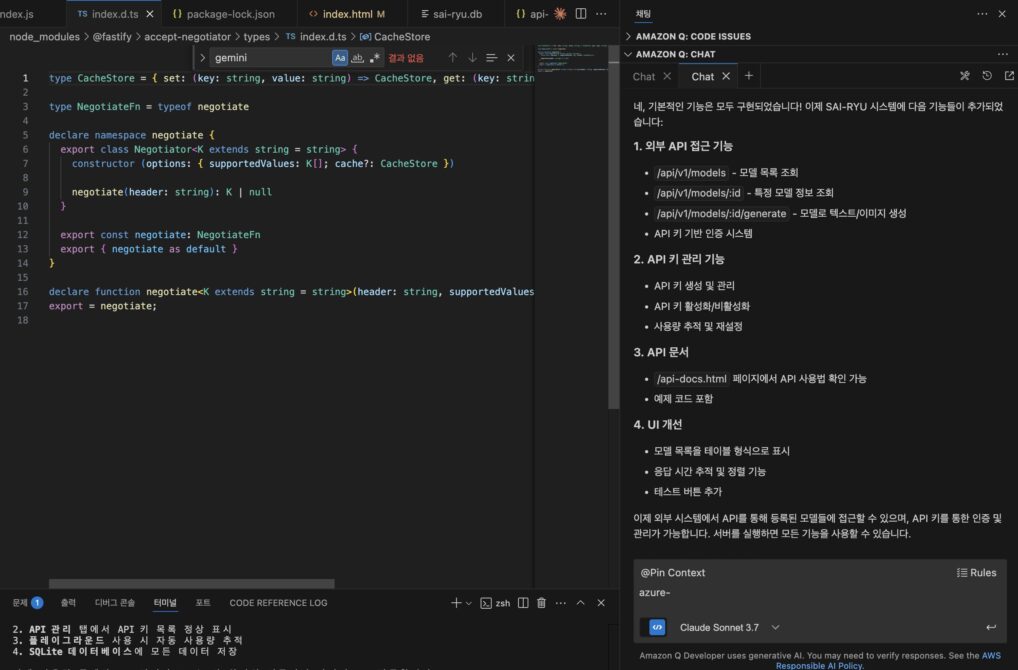Open the Claude Sonnet 3.7 model dropdown
The image size is (1018, 670).
point(729,627)
